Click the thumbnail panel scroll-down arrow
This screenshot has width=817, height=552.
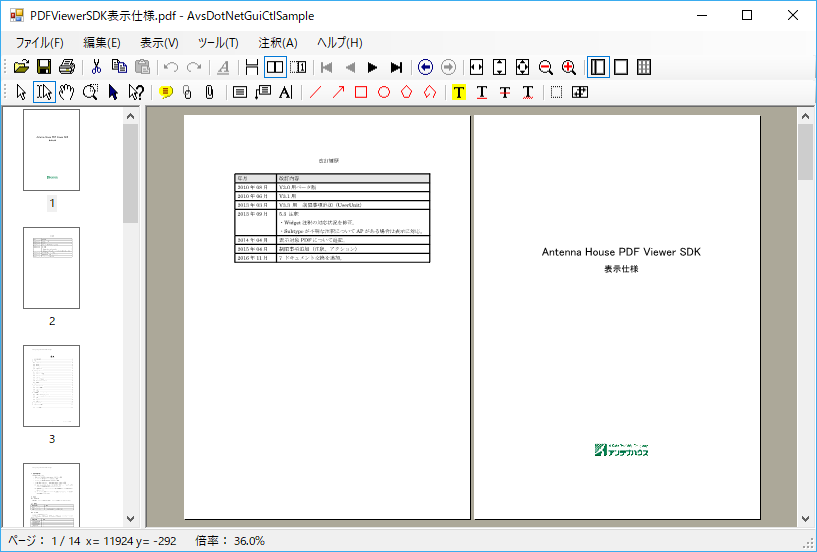130,519
